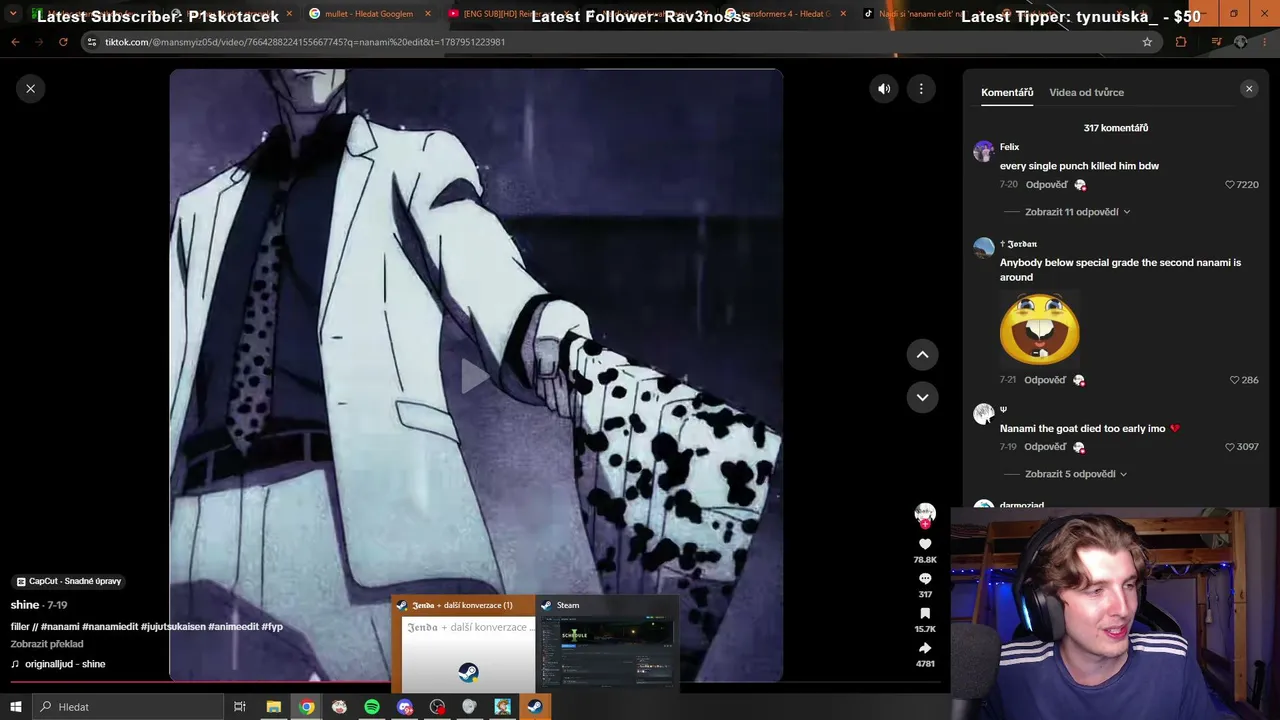This screenshot has width=1280, height=720.
Task: Click the Steam taskbar icon
Action: click(535, 707)
